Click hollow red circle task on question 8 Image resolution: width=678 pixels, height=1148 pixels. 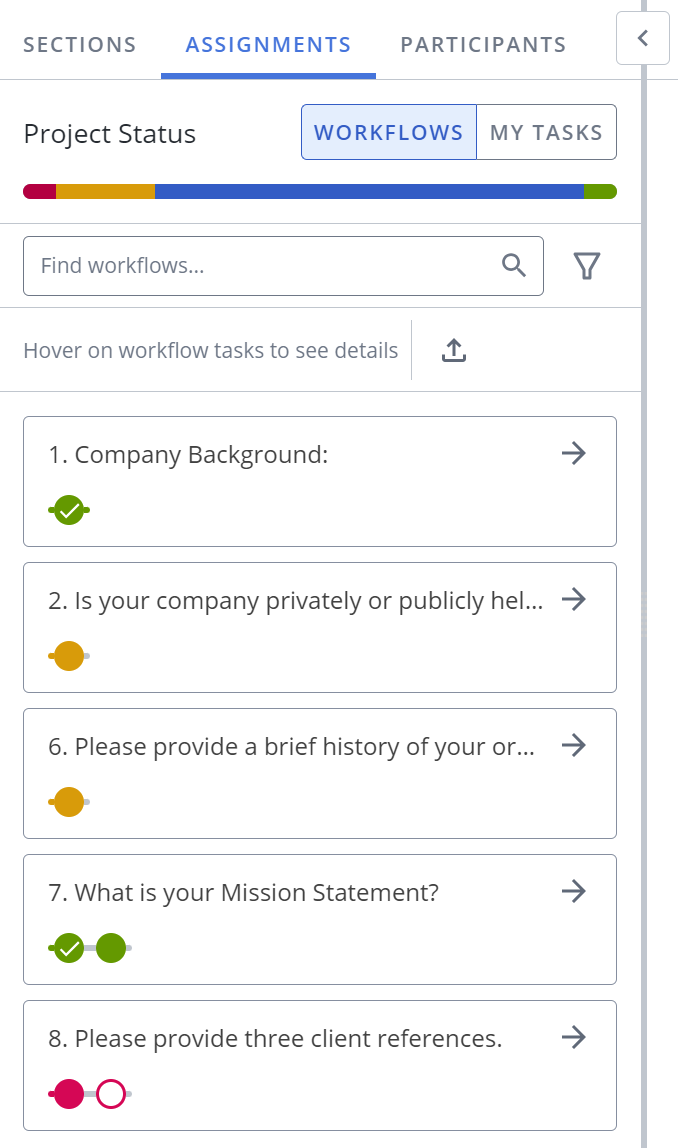[x=111, y=1094]
